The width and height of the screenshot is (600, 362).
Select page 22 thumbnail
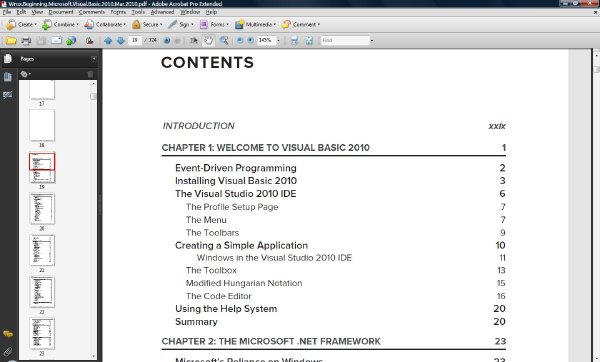pyautogui.click(x=42, y=292)
